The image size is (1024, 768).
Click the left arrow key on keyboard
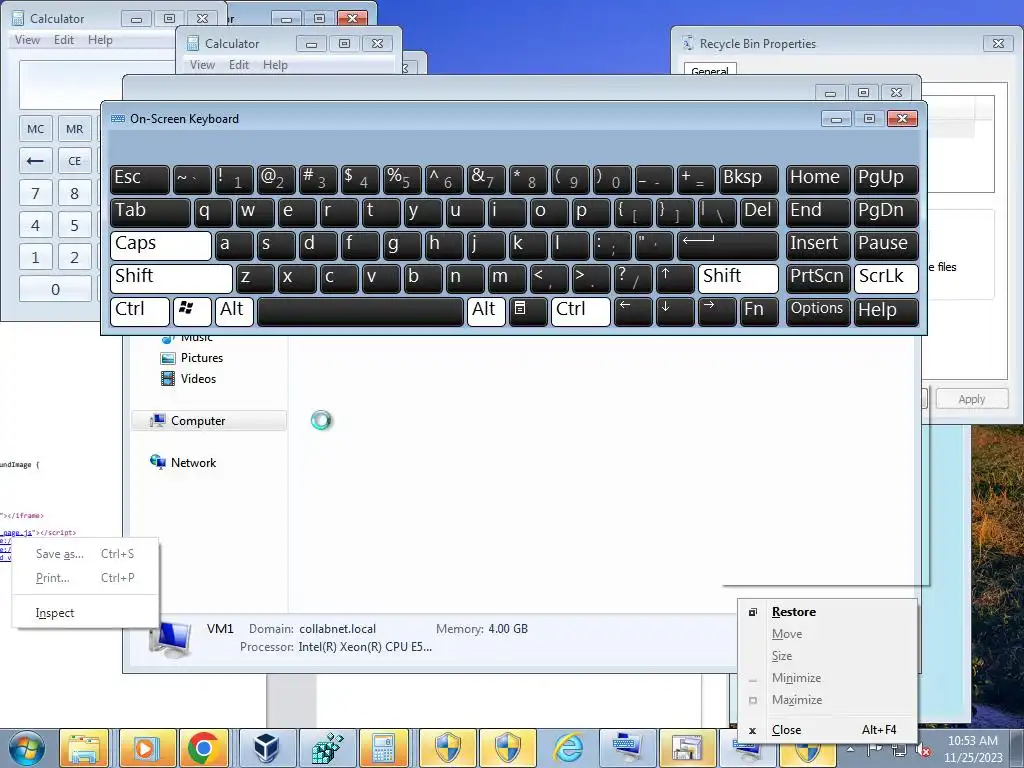633,311
